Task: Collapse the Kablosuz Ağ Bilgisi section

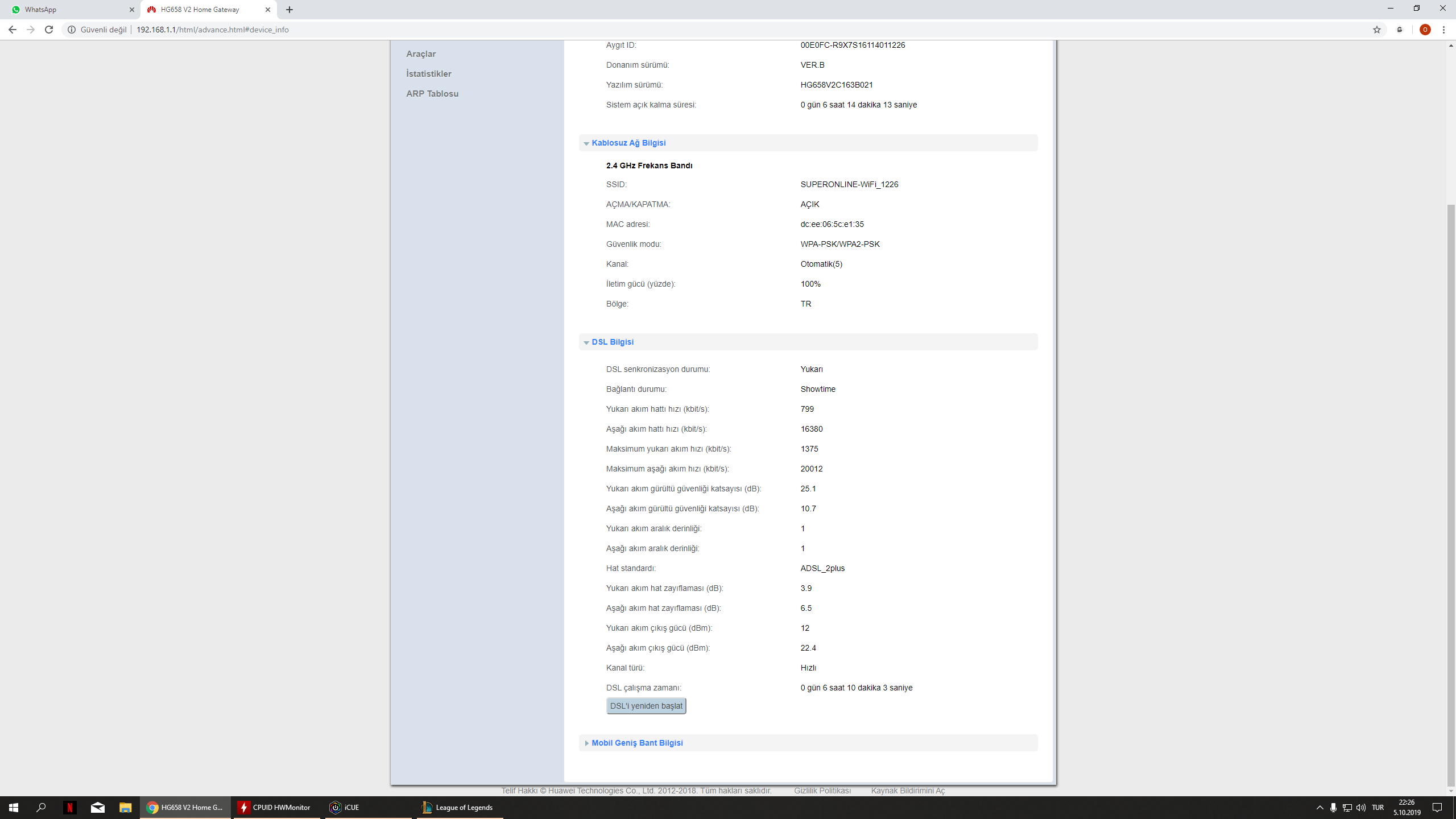Action: coord(628,143)
